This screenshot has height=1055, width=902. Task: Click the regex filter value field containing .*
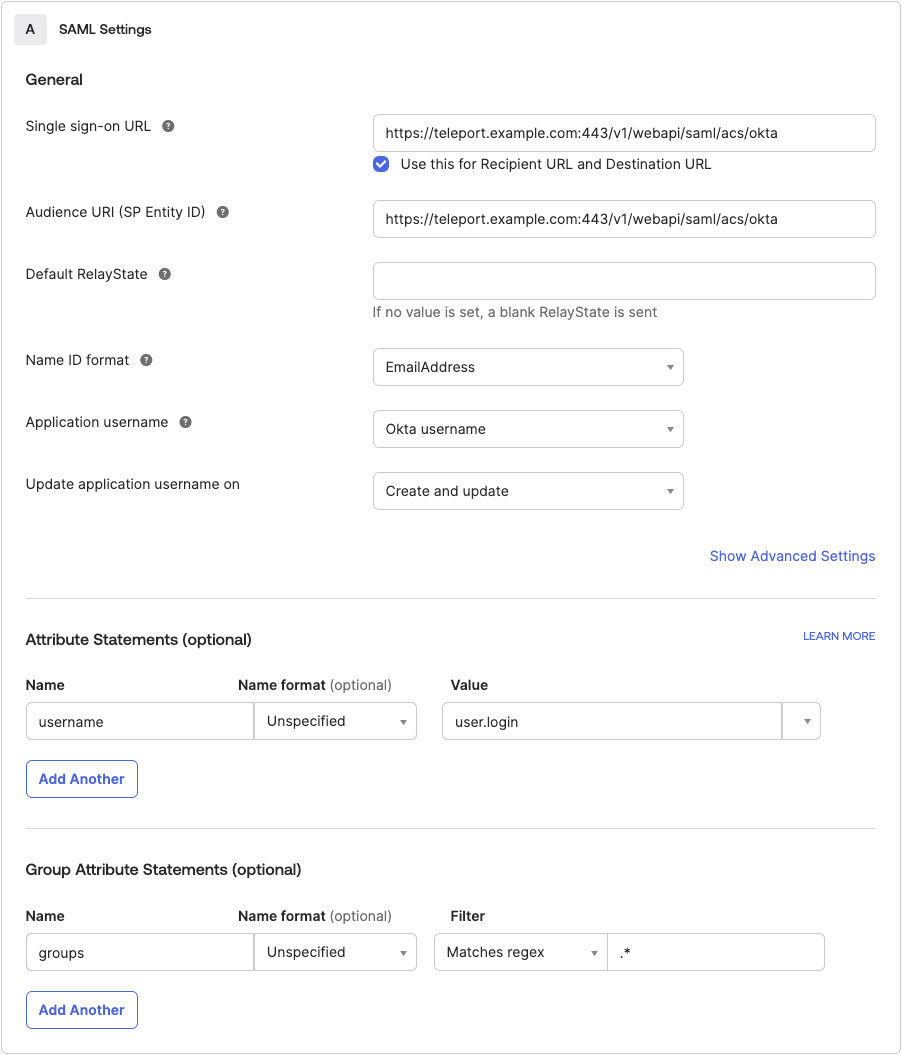tap(716, 952)
